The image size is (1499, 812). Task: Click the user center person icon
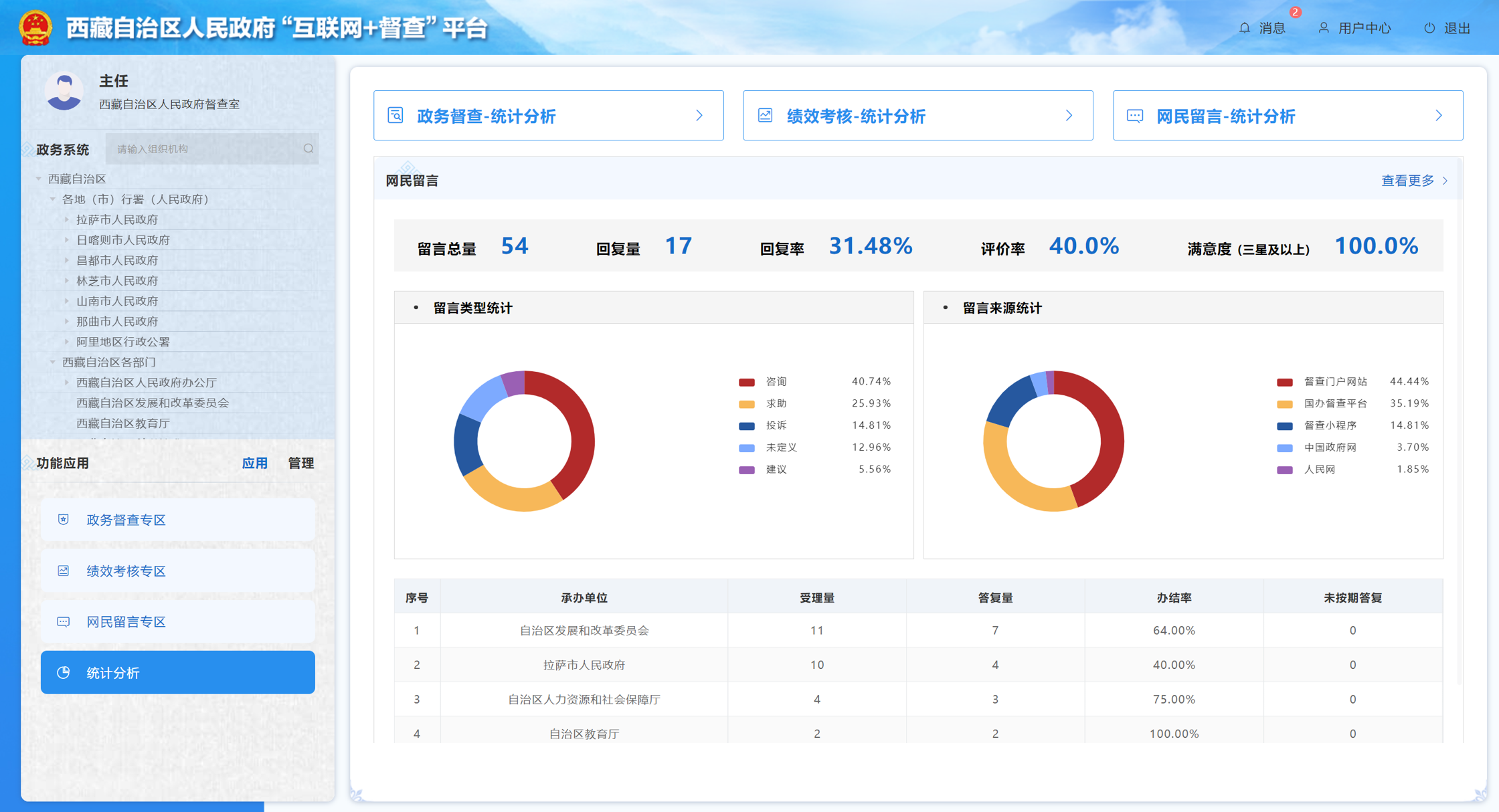(1323, 28)
